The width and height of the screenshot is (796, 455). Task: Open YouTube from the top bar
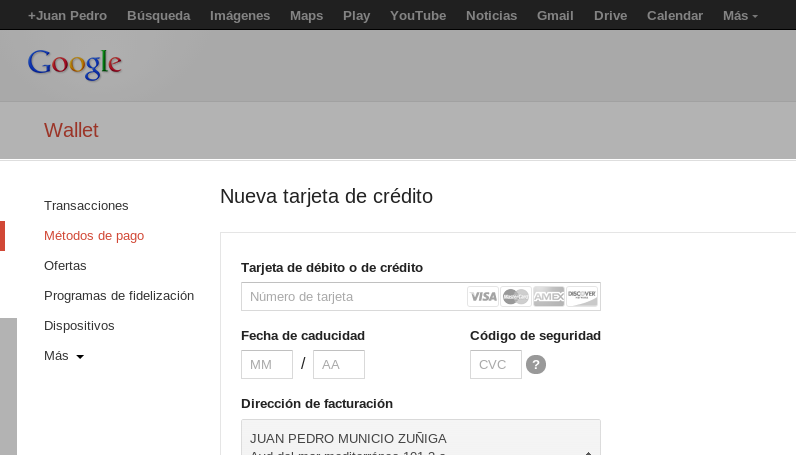pyautogui.click(x=418, y=16)
